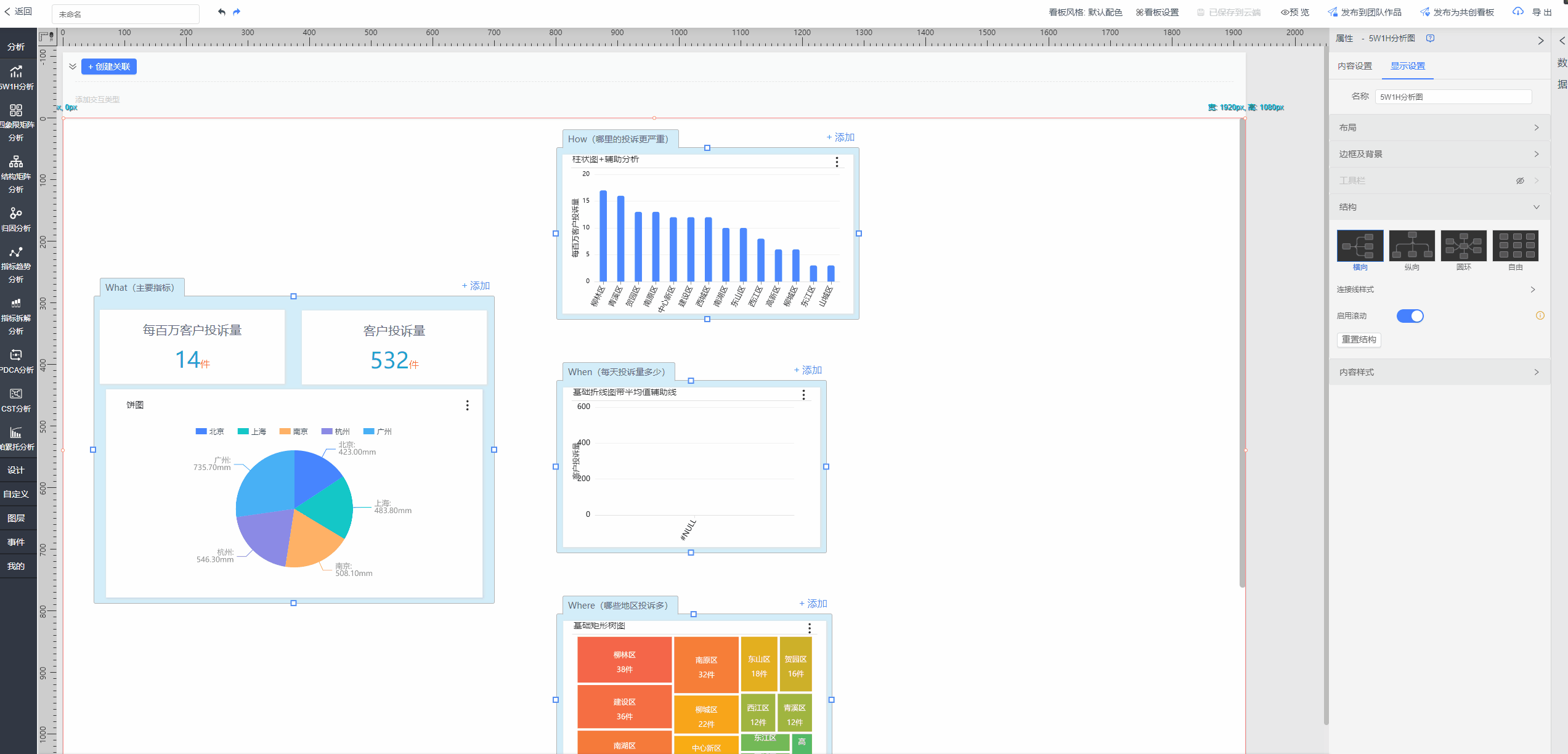Click the redo arrow icon
This screenshot has width=1568, height=754.
237,12
